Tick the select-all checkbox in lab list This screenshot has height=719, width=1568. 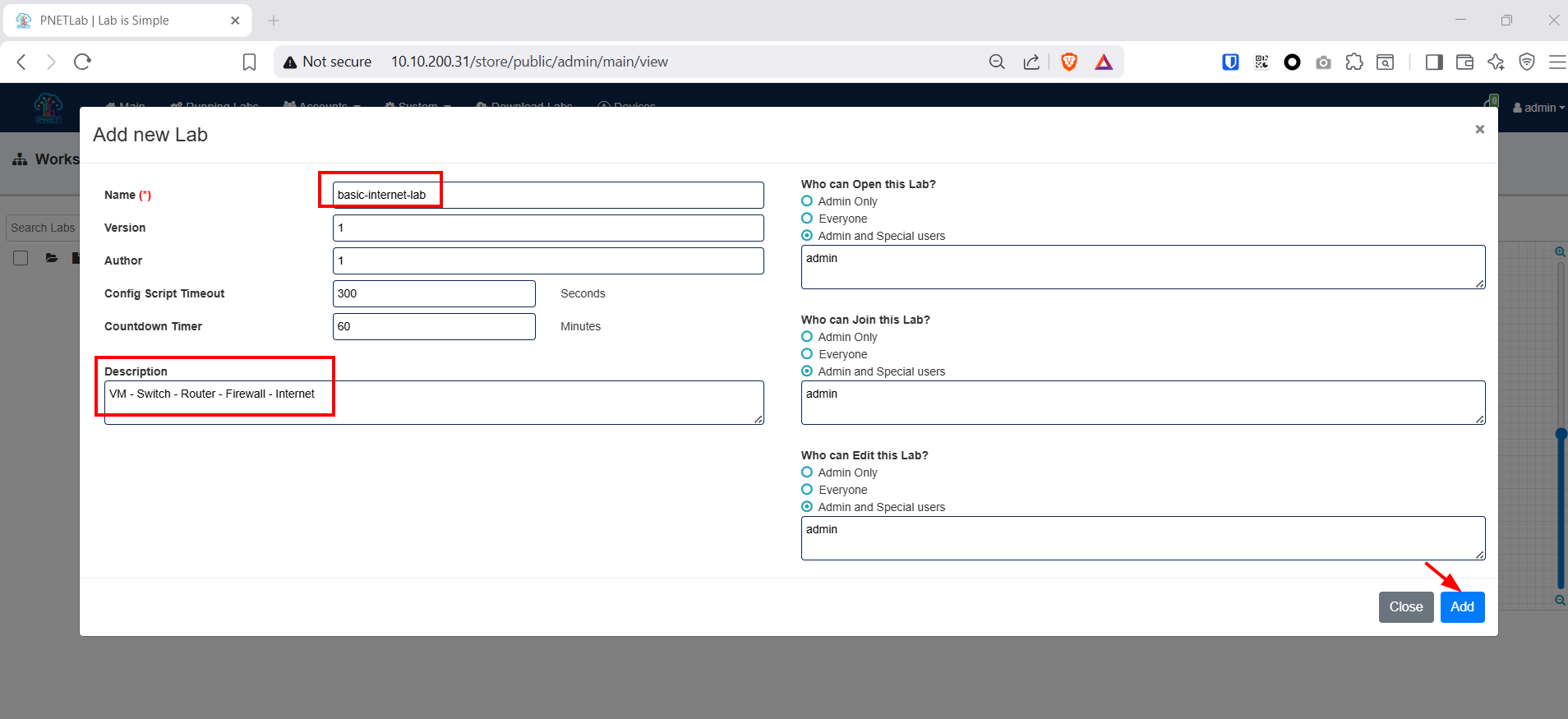coord(21,258)
